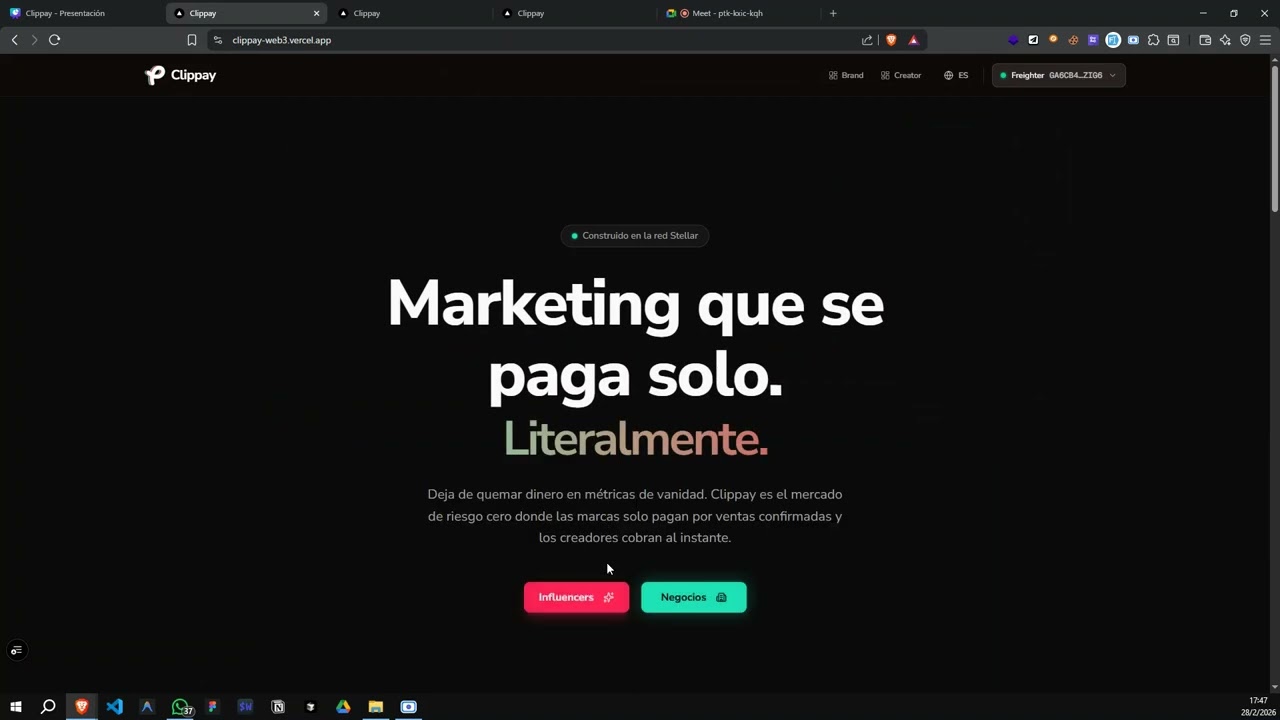The height and width of the screenshot is (720, 1280).
Task: Open the ES language selector
Action: tap(956, 75)
